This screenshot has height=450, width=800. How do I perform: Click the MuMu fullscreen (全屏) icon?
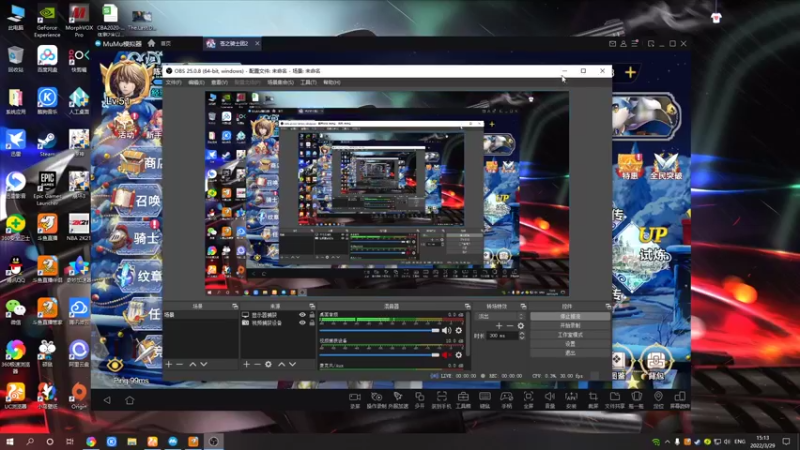point(529,400)
